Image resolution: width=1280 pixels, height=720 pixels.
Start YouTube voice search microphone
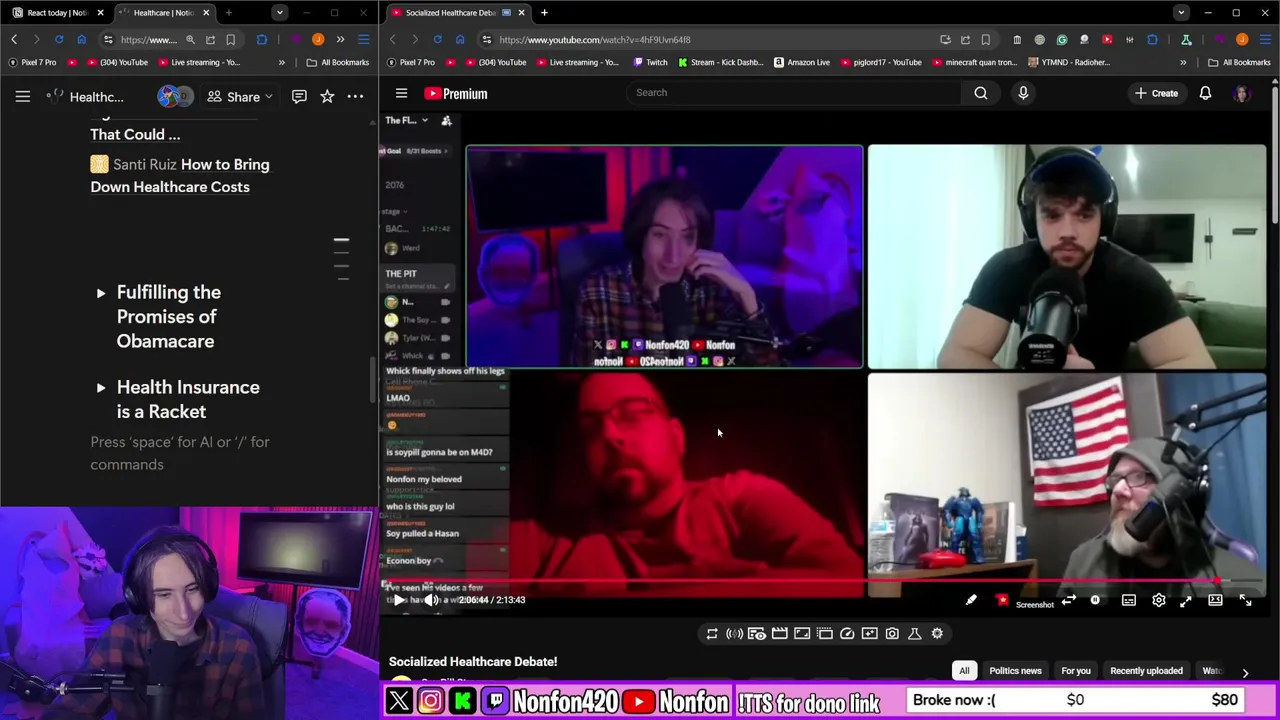click(1023, 93)
